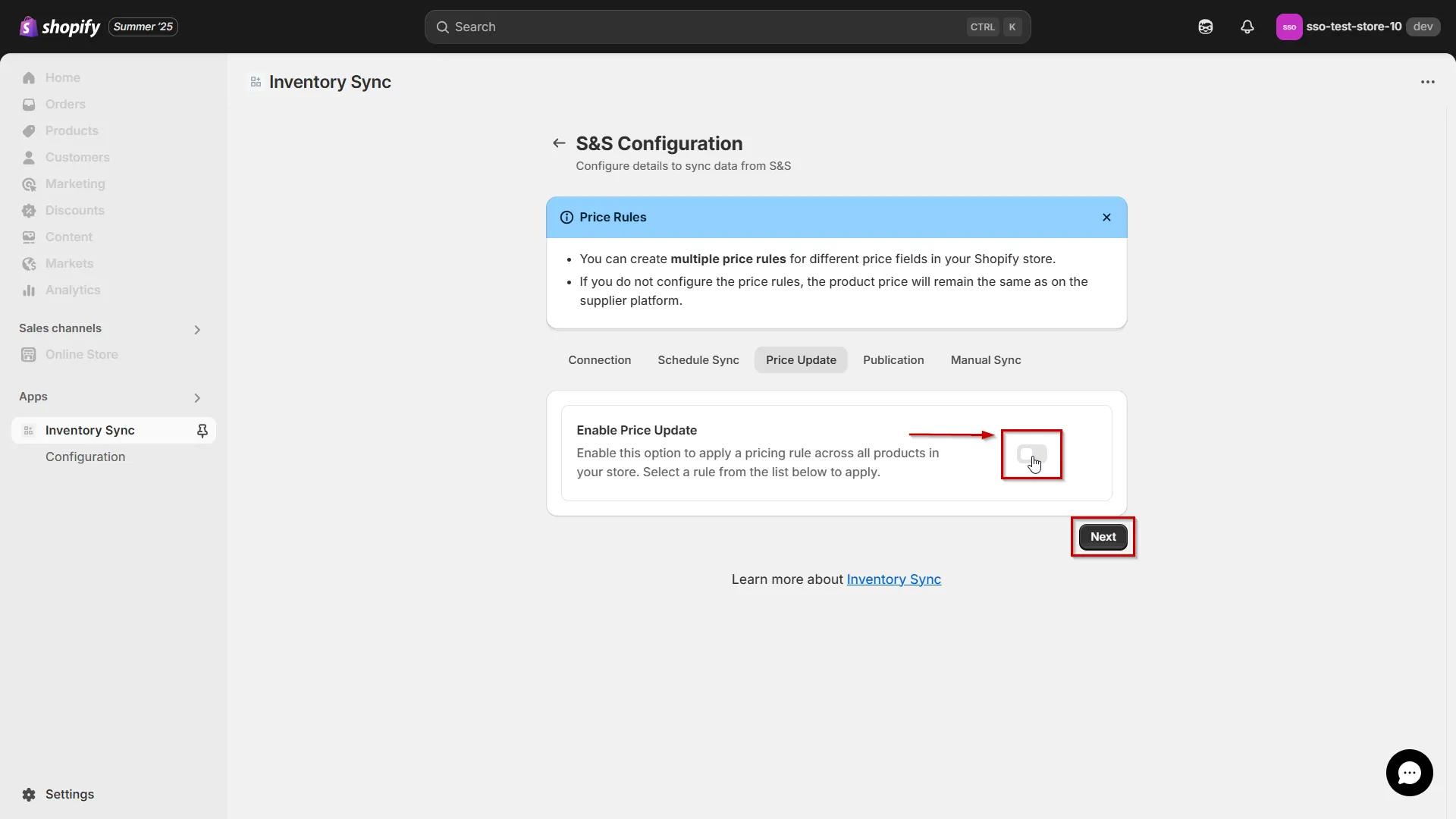The image size is (1456, 819).
Task: Open Online Store sales channel
Action: (81, 354)
